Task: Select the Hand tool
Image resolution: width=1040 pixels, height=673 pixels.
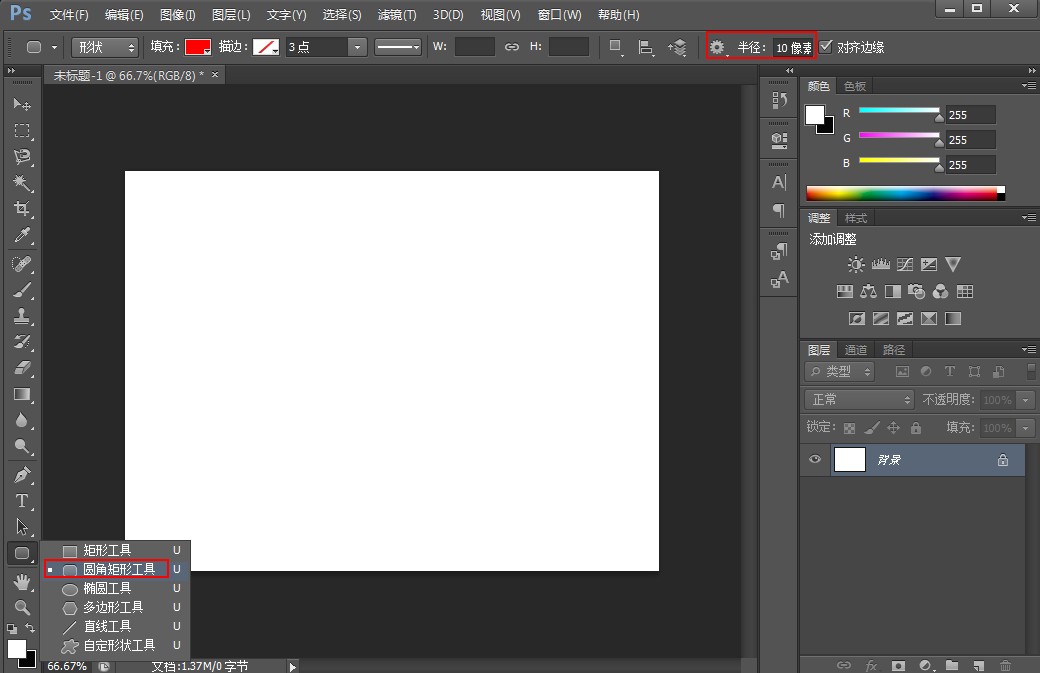Action: 21,582
